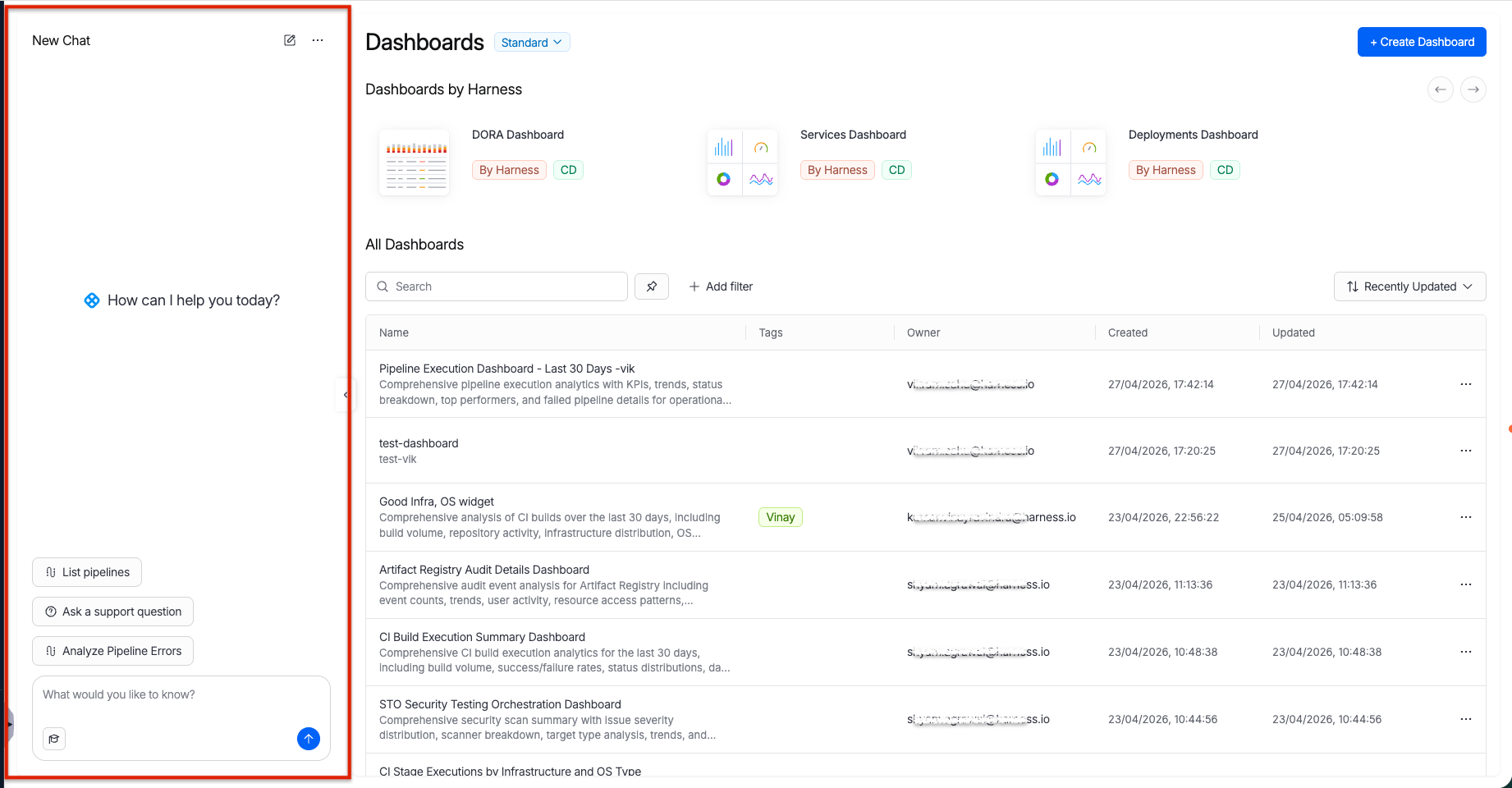Expand the Recently Updated sort dropdown
This screenshot has height=788, width=1512.
1409,286
